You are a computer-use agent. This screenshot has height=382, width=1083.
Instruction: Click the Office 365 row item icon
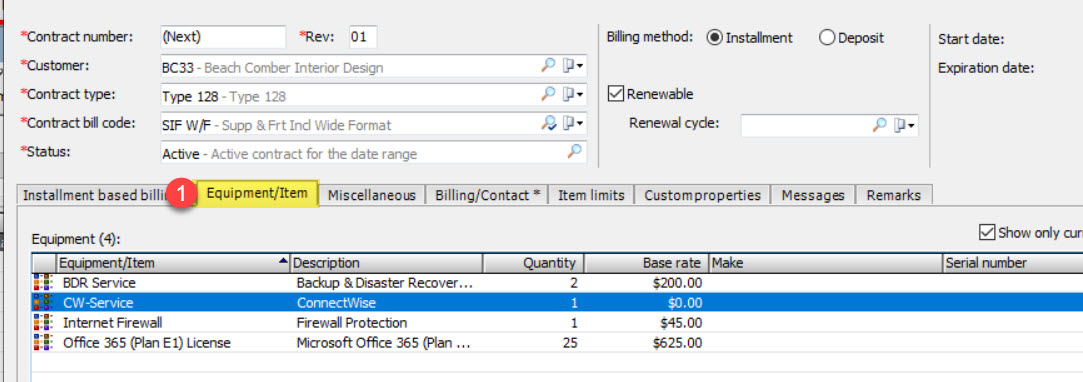click(x=44, y=343)
